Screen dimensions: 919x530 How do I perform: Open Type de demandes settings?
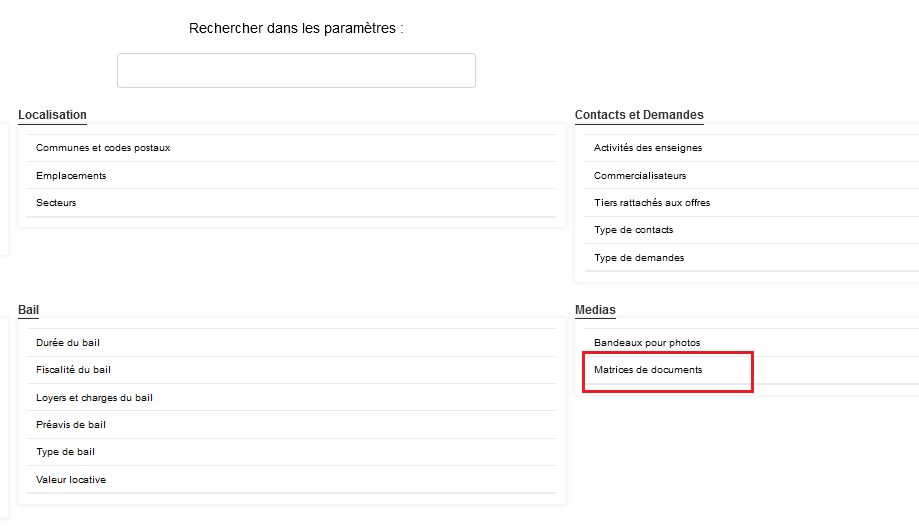639,258
